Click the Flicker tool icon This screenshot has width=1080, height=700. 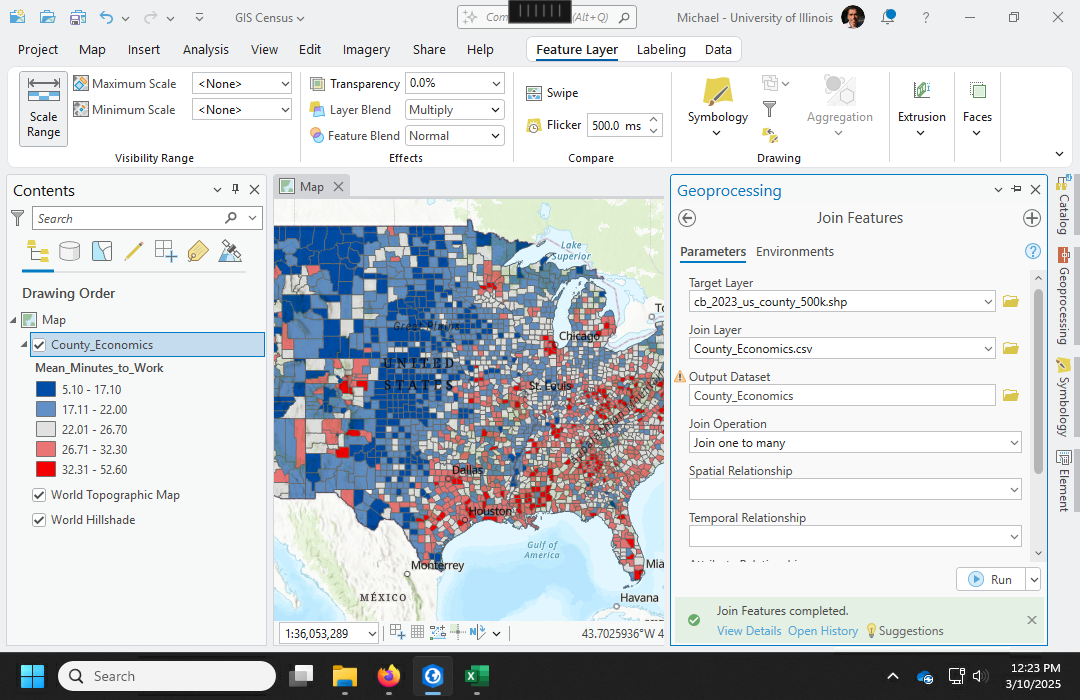(534, 125)
